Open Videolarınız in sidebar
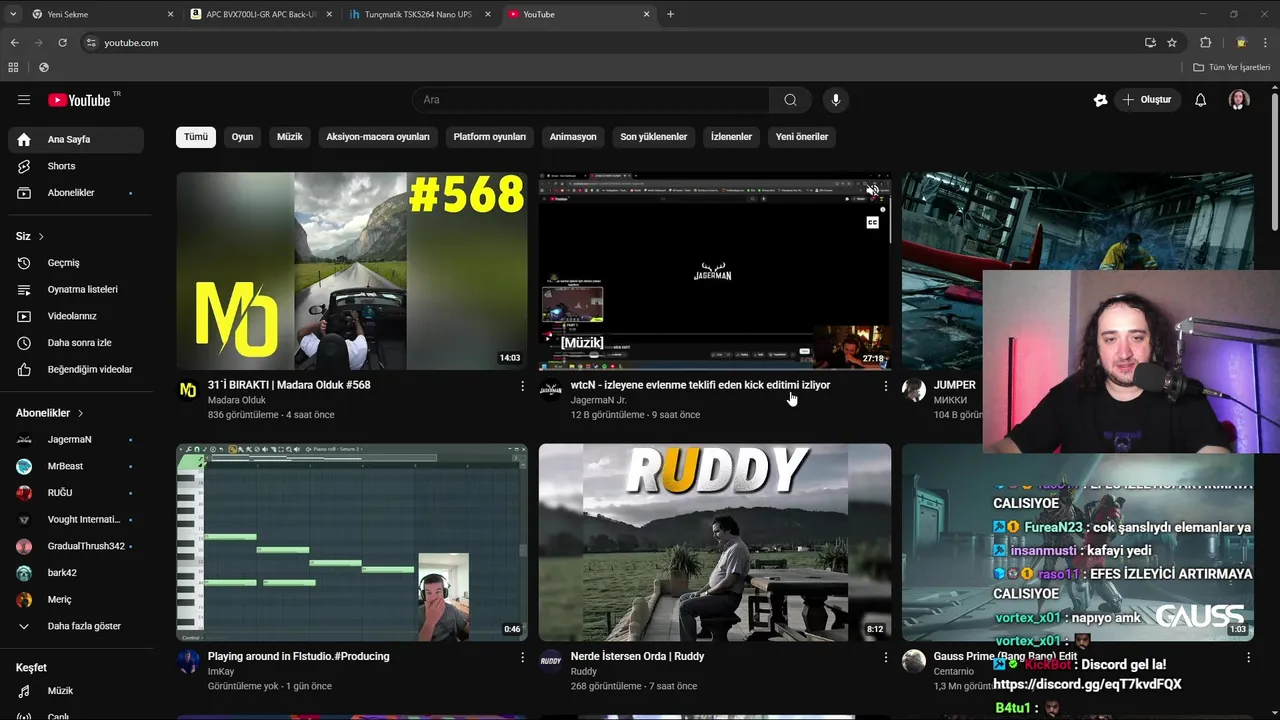Viewport: 1280px width, 720px height. [76, 316]
